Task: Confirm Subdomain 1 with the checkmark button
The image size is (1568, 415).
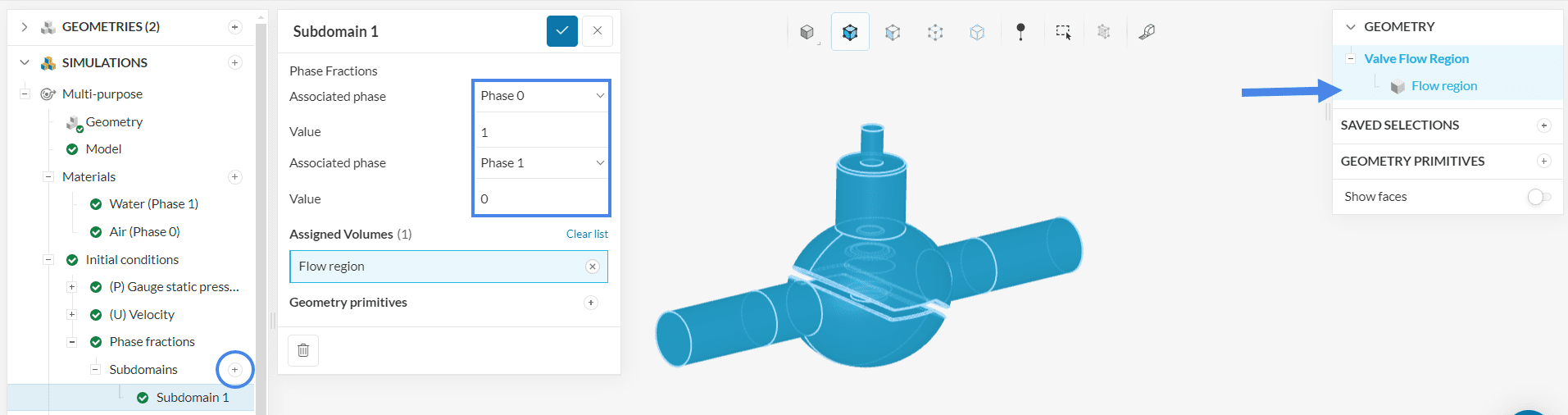Action: pos(562,31)
